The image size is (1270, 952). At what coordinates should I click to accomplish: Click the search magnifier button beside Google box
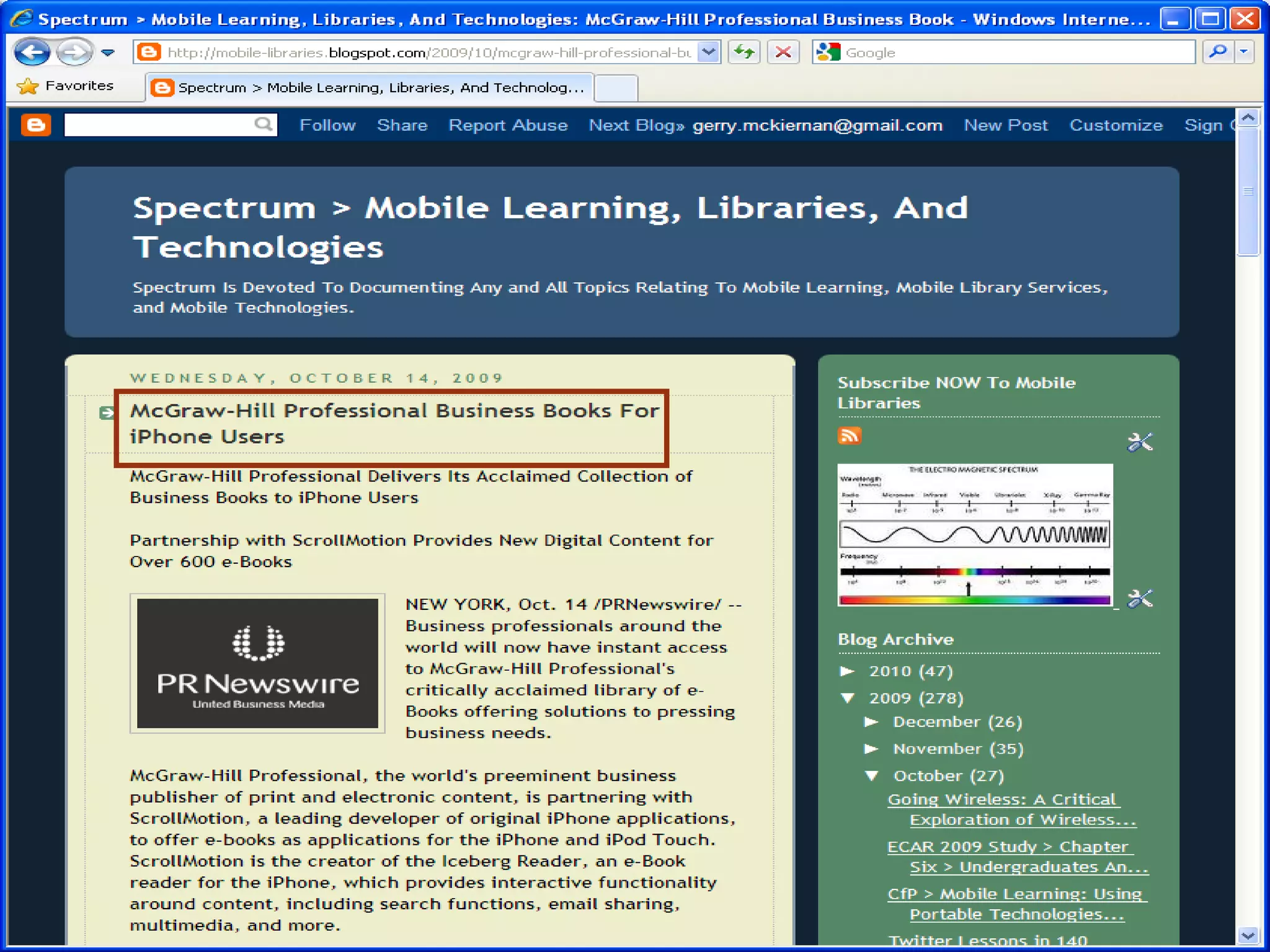pos(1217,52)
